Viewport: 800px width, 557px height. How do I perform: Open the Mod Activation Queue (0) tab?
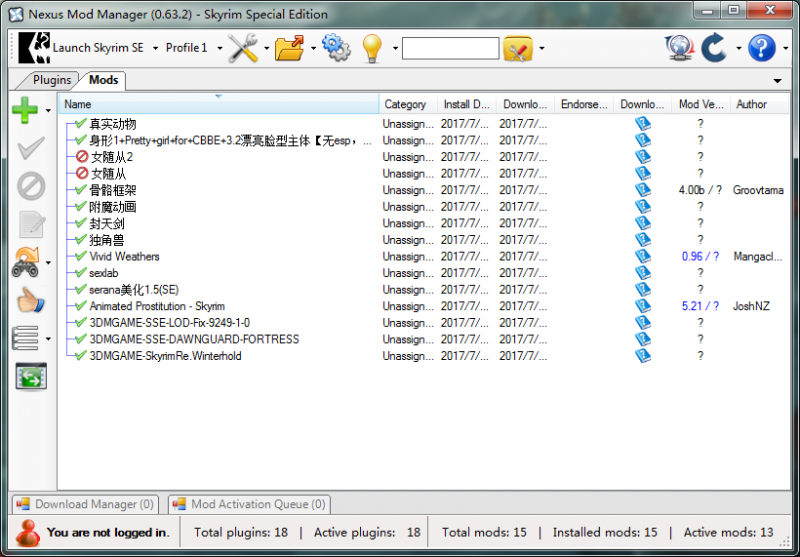[249, 504]
